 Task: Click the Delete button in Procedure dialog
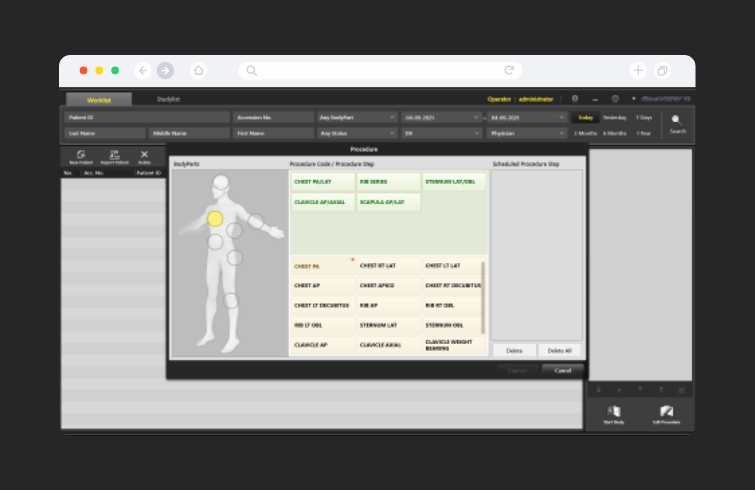click(x=514, y=350)
